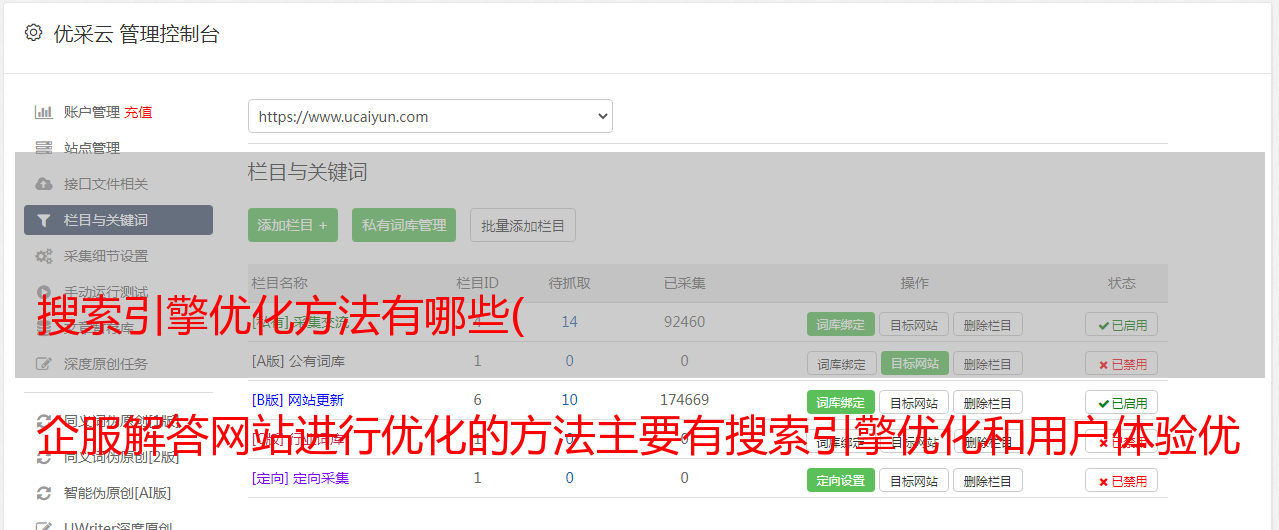The height and width of the screenshot is (530, 1279).
Task: Click 目标网站 in the 92460 row
Action: pos(914,324)
